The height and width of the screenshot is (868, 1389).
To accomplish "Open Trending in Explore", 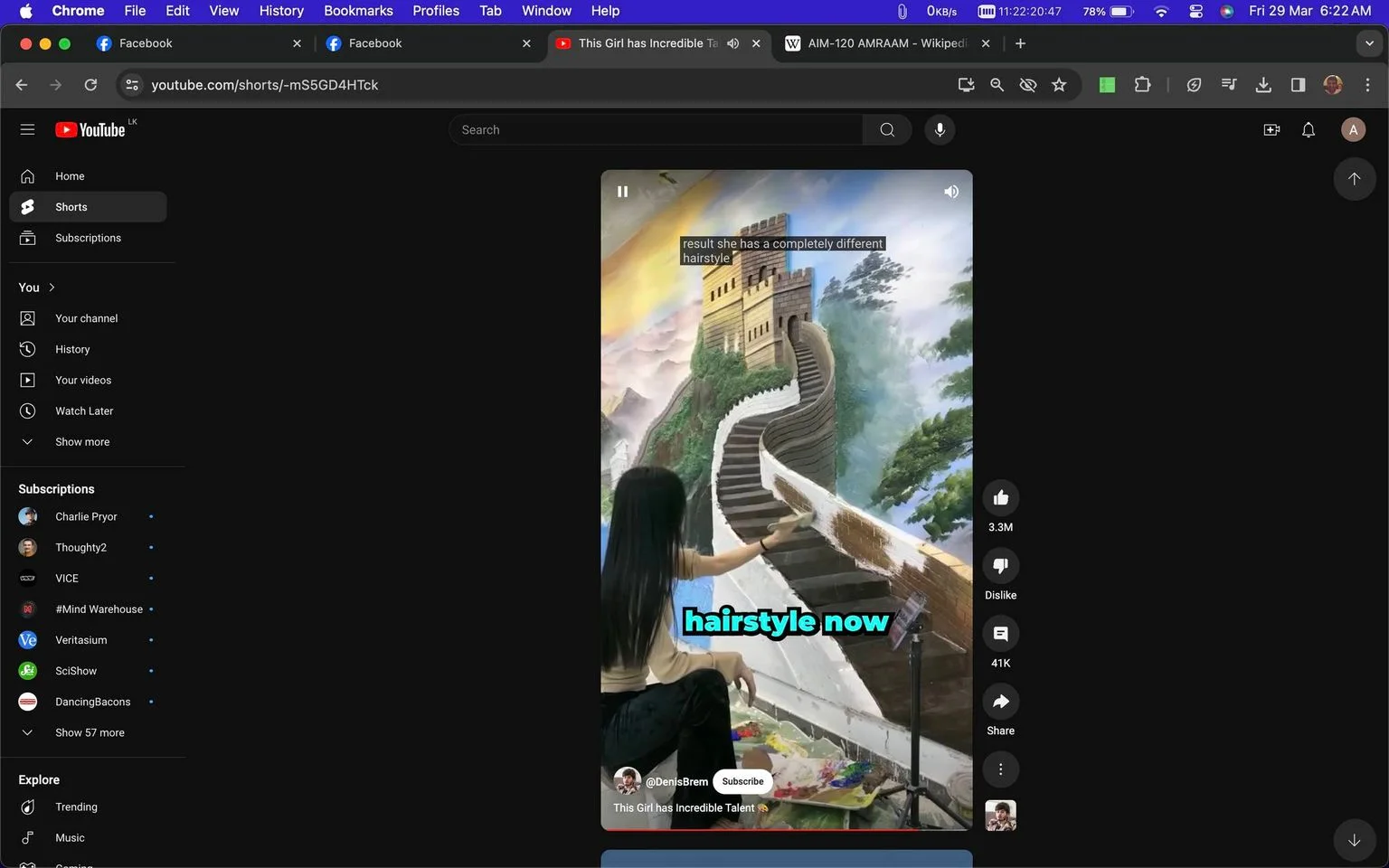I will pyautogui.click(x=88, y=807).
